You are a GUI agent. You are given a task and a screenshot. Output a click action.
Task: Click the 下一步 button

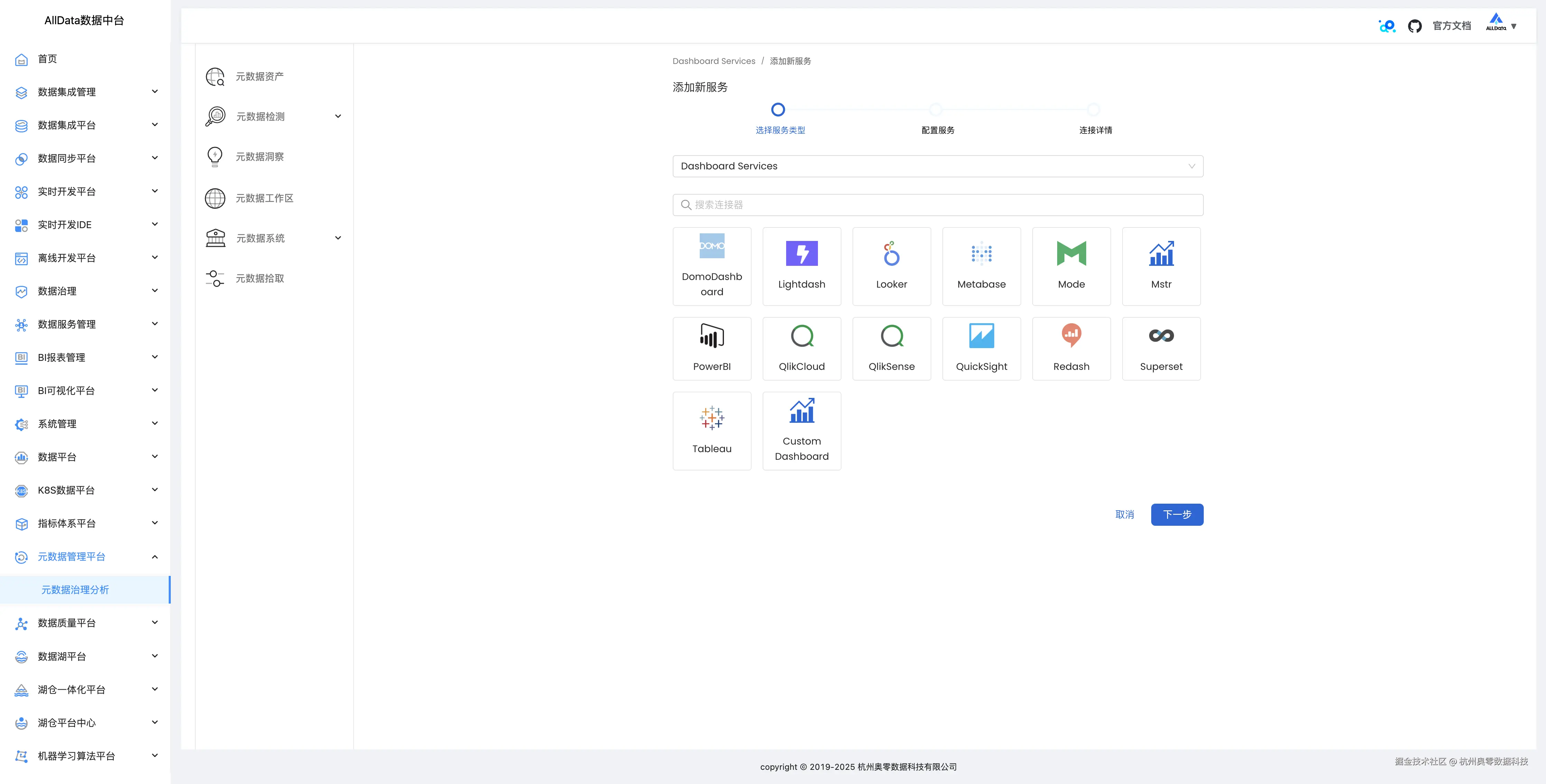(1176, 514)
